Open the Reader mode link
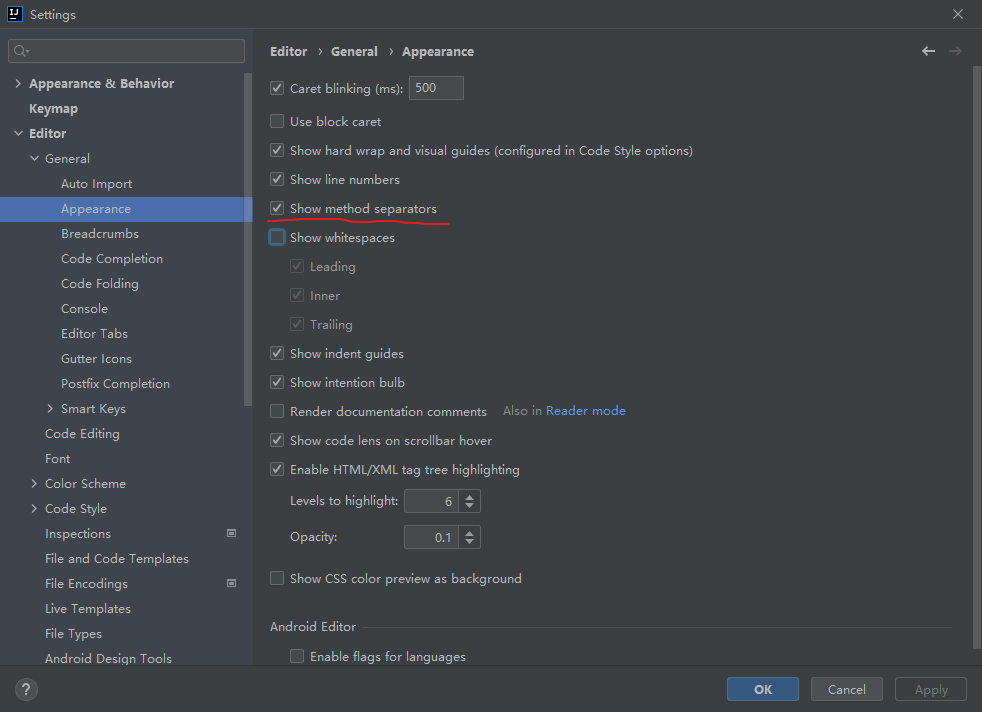This screenshot has height=712, width=982. pos(585,411)
